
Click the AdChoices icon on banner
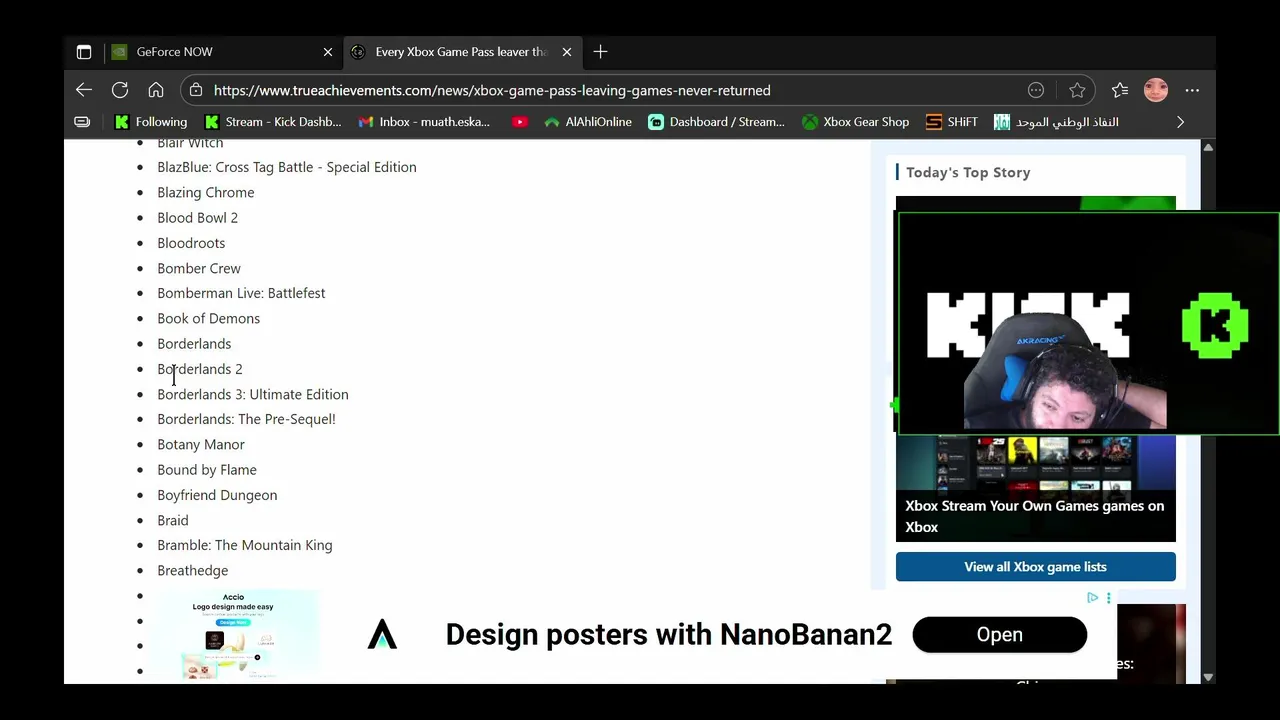[1092, 598]
